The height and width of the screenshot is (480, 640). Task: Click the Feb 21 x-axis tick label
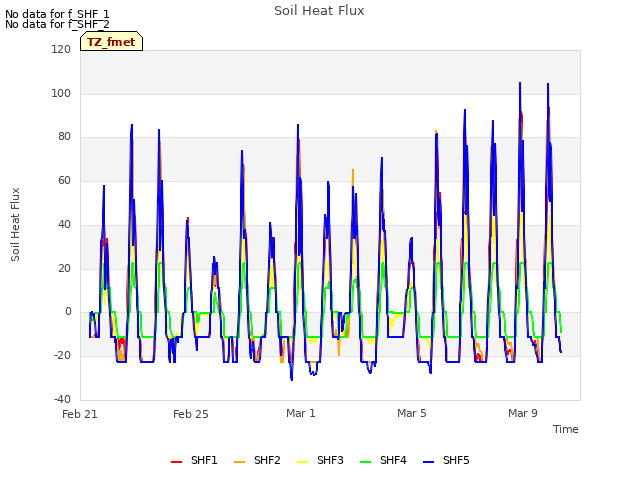coord(80,414)
